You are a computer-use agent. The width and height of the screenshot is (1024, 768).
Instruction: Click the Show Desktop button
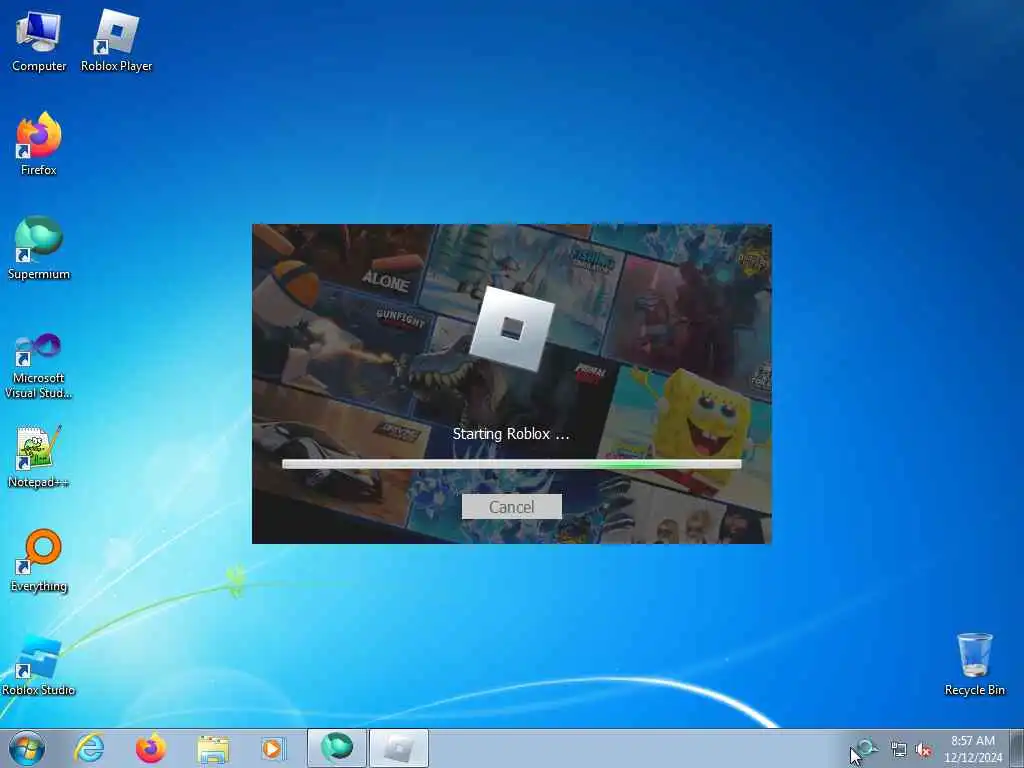(x=1017, y=748)
